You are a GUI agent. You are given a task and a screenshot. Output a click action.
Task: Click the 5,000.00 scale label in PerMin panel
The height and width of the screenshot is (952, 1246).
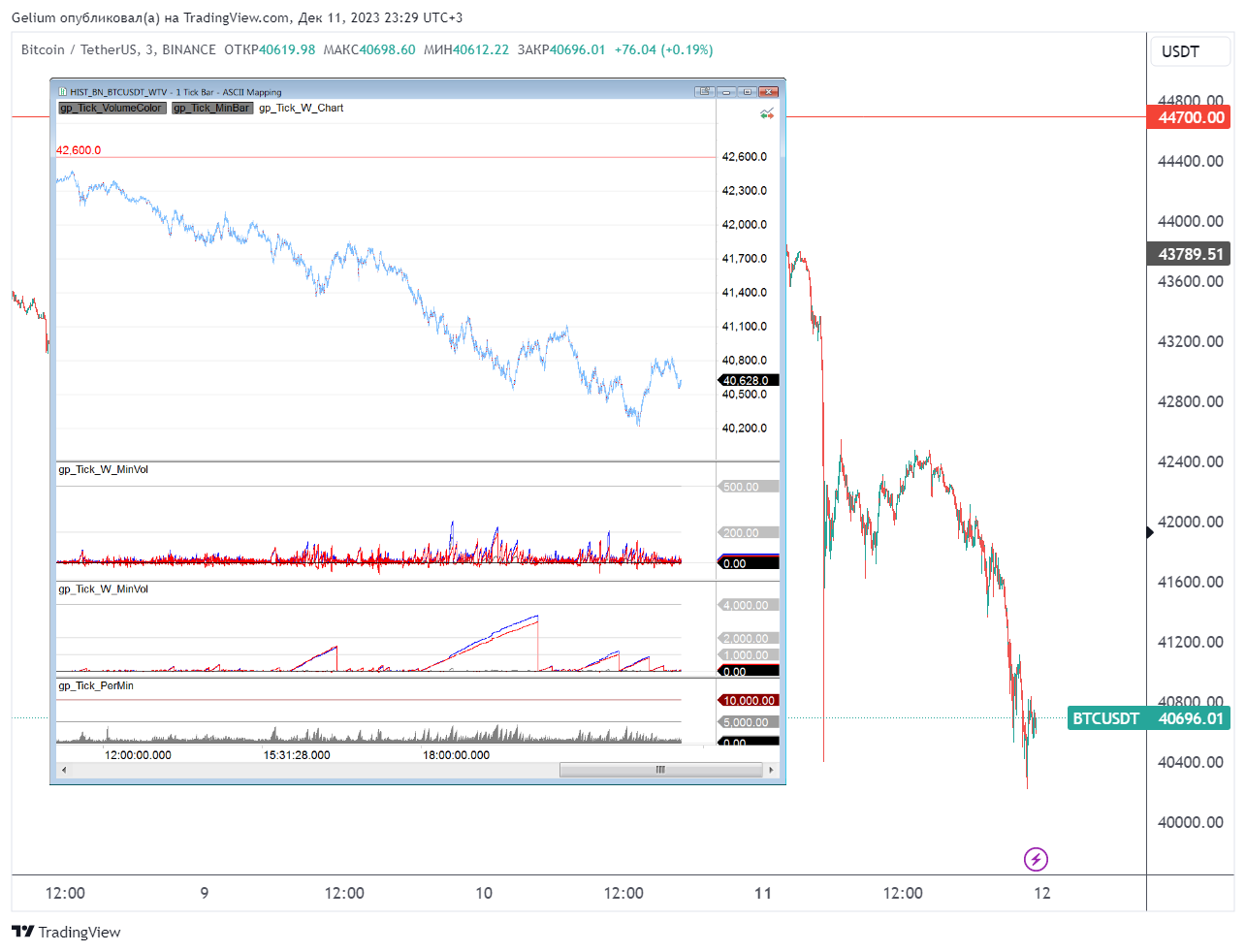pyautogui.click(x=748, y=722)
